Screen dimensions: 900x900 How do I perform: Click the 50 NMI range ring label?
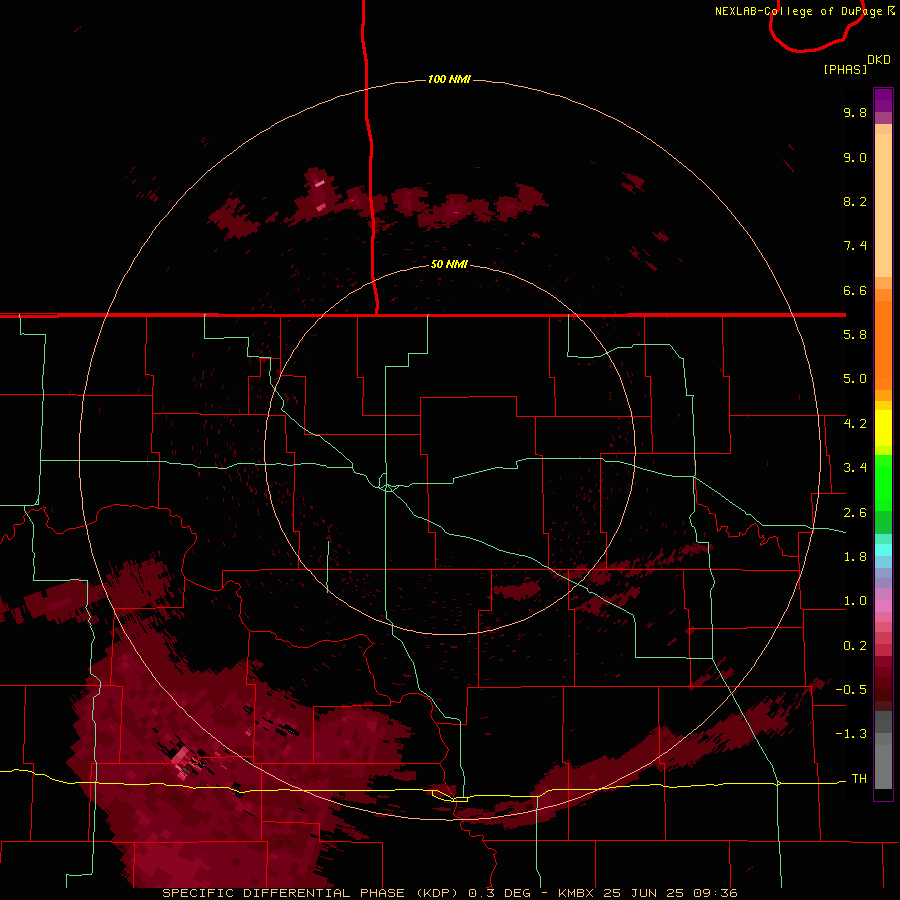pos(449,264)
